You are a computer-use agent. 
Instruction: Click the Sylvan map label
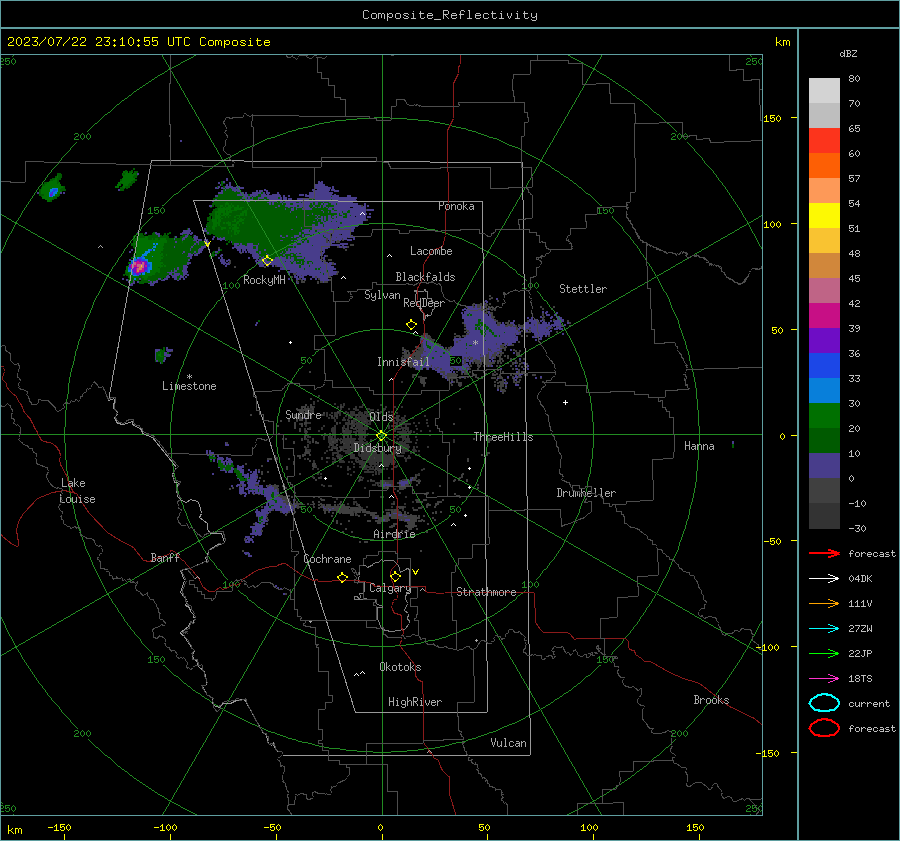tap(382, 295)
